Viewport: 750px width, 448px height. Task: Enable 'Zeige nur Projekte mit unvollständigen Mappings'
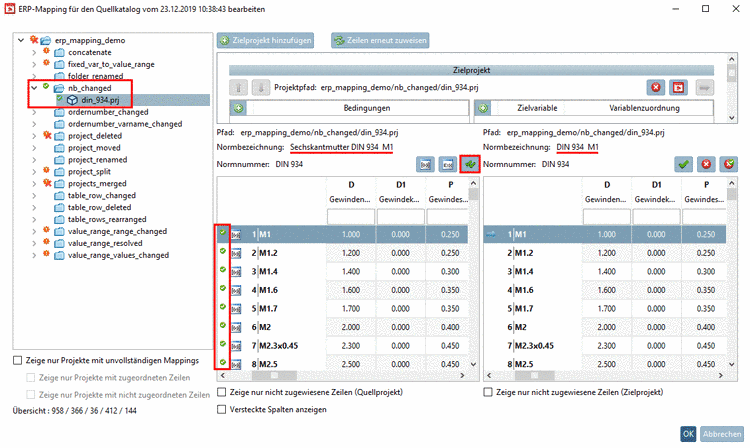(x=18, y=361)
